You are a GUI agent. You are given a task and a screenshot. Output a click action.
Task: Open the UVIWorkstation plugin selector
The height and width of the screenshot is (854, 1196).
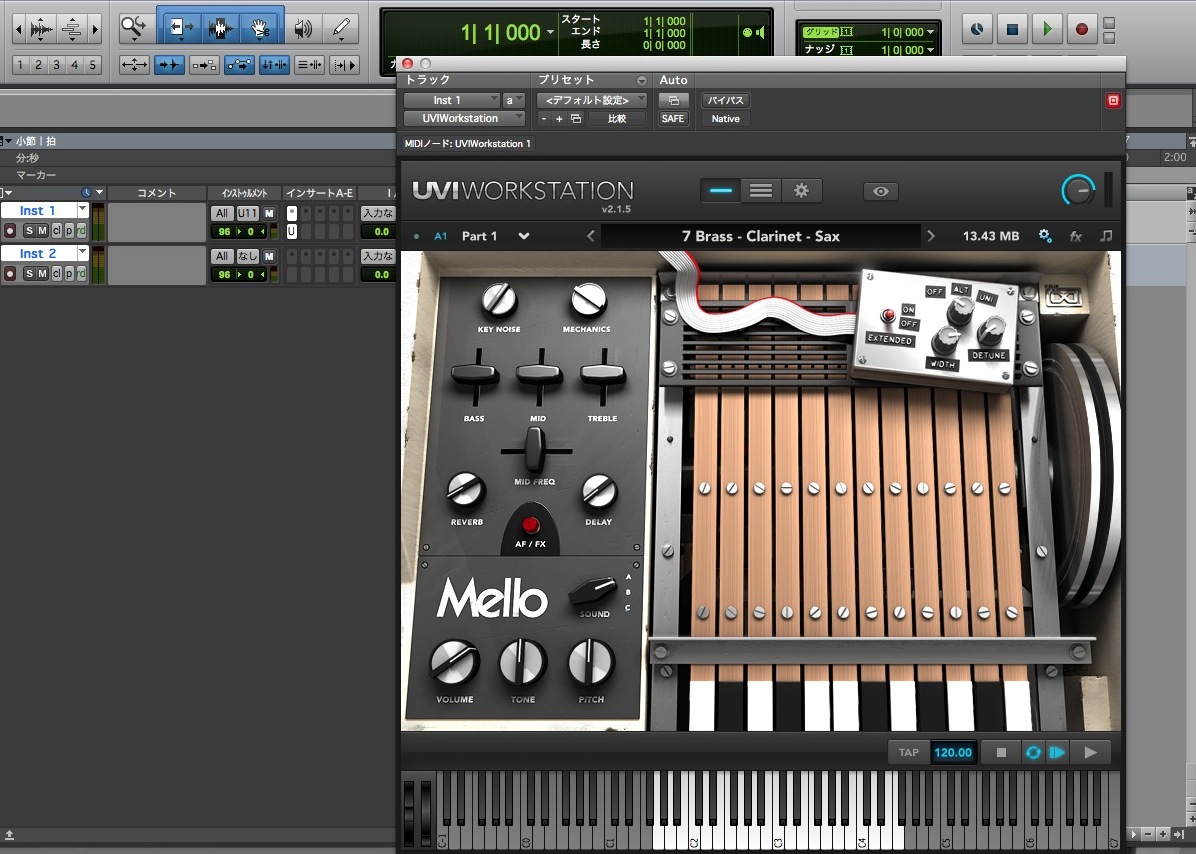click(x=464, y=119)
